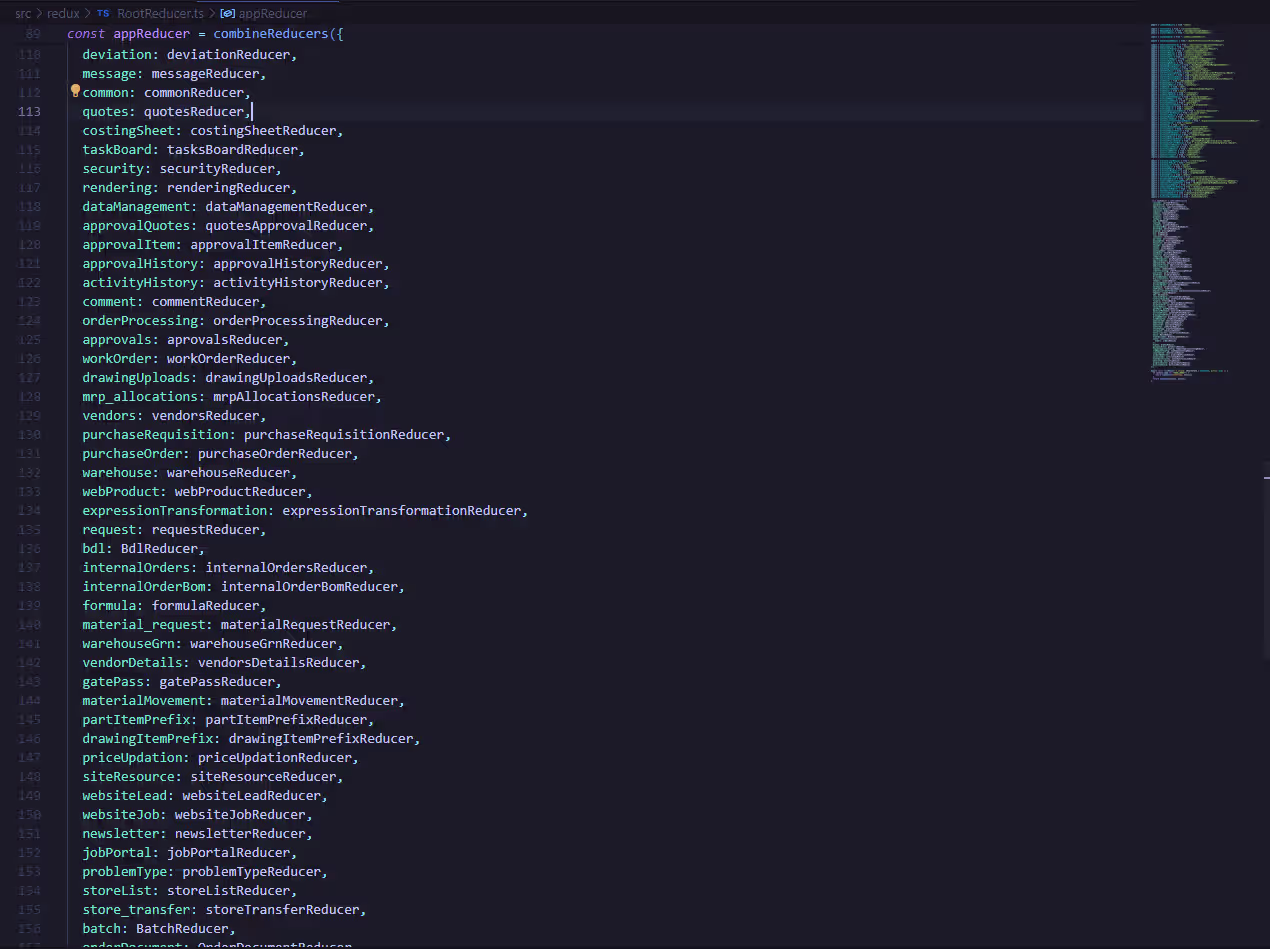Click activityHistoryReducer

coord(298,282)
